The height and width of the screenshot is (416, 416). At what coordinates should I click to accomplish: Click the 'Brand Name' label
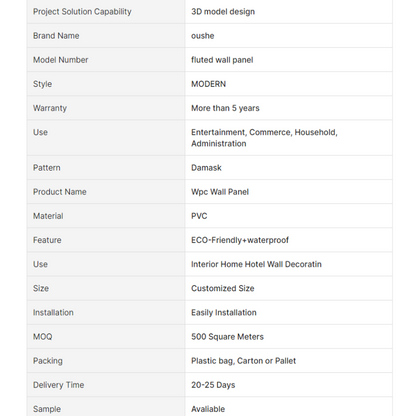tap(56, 36)
